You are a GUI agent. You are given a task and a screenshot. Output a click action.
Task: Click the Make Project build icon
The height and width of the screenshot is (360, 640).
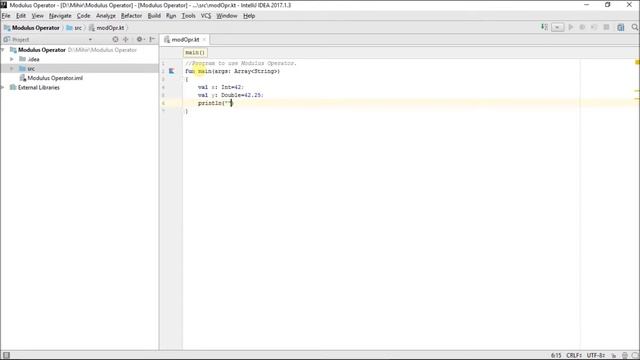(x=544, y=27)
